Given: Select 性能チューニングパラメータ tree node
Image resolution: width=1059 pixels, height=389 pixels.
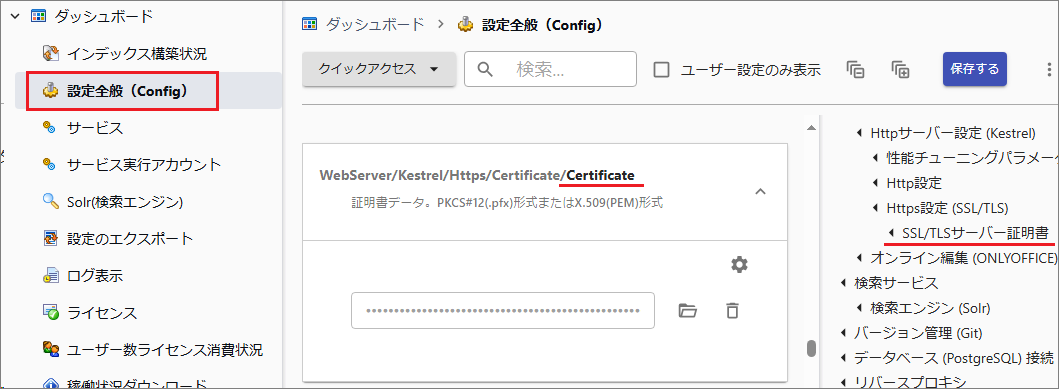Looking at the screenshot, I should click(973, 158).
